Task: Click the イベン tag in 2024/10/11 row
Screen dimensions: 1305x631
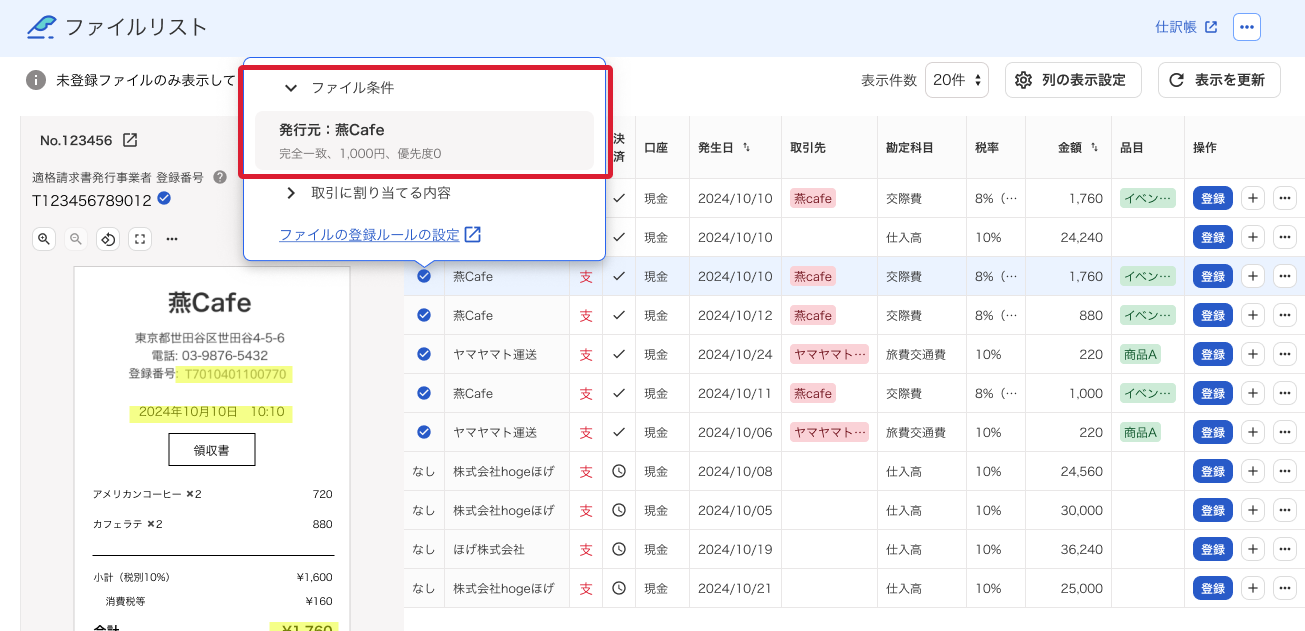Action: [x=1148, y=393]
